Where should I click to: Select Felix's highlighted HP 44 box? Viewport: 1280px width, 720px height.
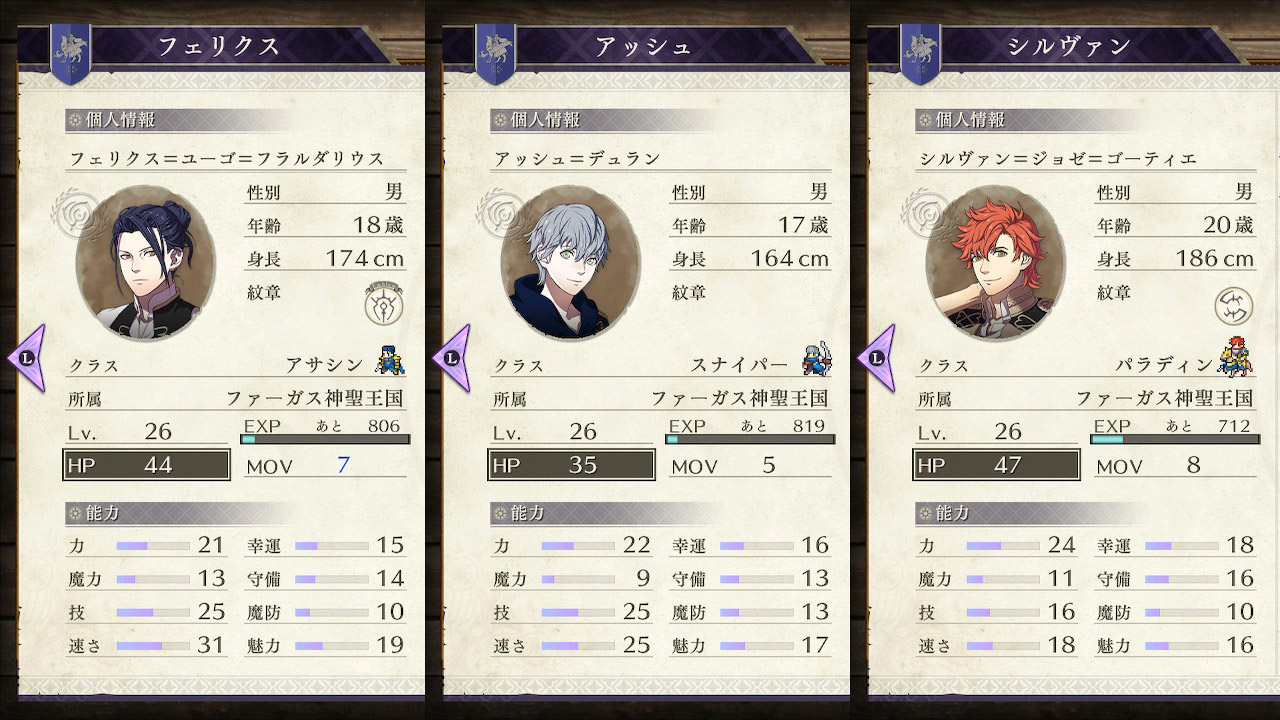pos(147,465)
